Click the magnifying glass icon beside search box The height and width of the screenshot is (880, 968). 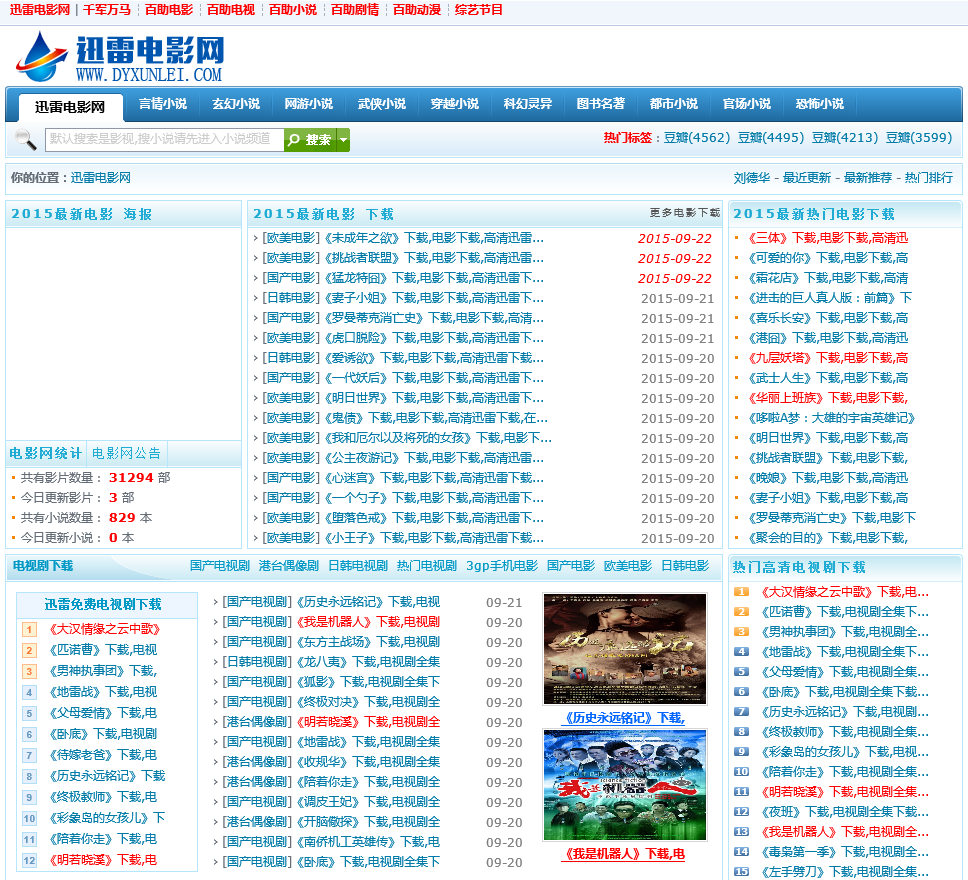25,140
